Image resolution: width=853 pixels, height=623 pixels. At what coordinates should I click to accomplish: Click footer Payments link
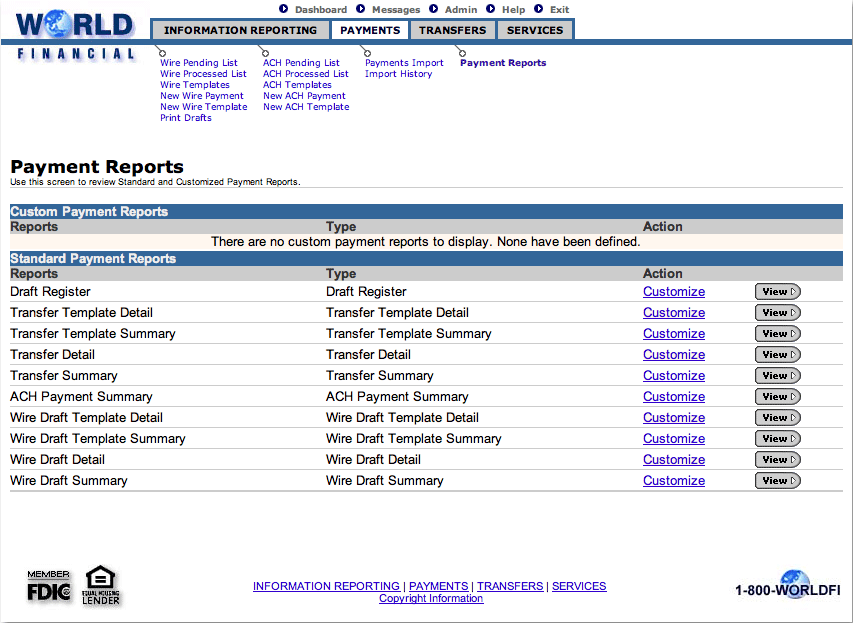point(438,586)
